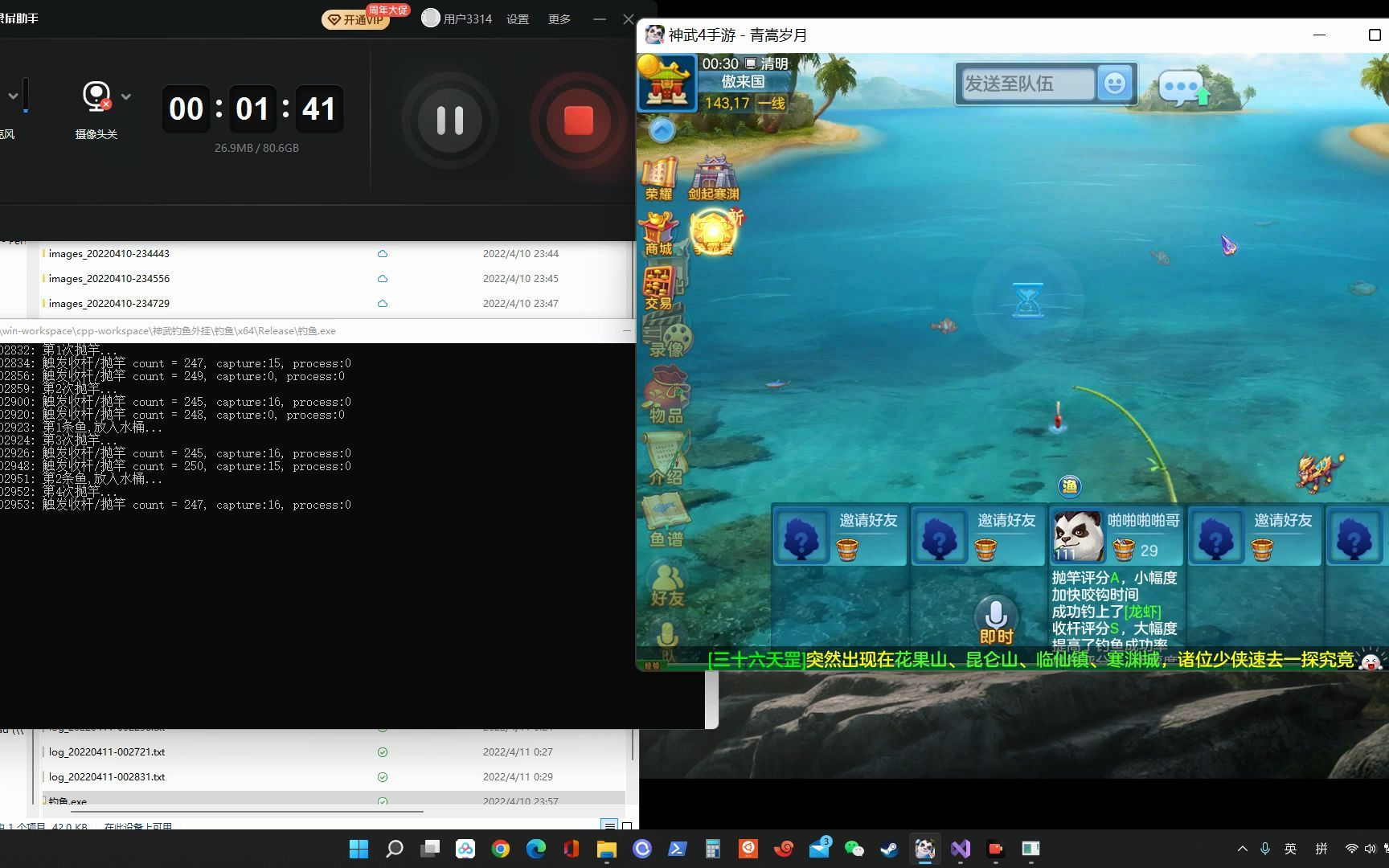The image size is (1389, 868).
Task: Select images_20220410-234443 folder row
Action: (x=334, y=253)
